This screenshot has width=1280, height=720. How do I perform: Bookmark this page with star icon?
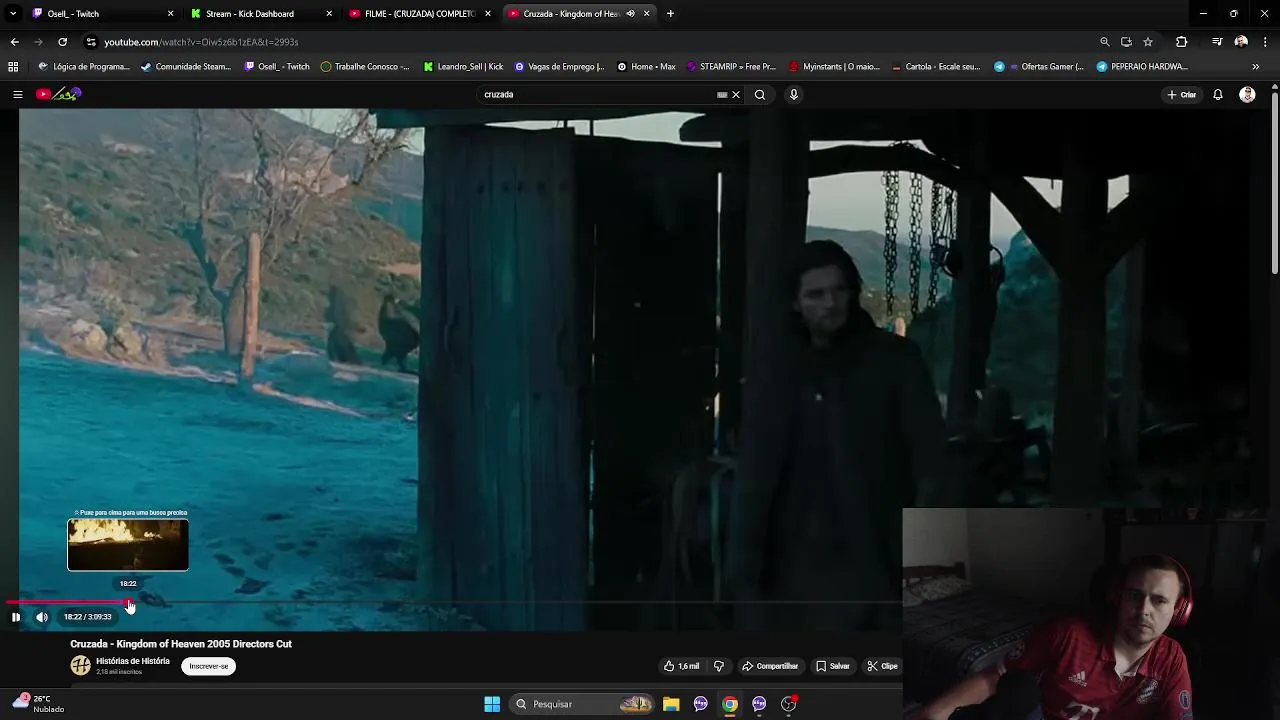[x=1148, y=42]
